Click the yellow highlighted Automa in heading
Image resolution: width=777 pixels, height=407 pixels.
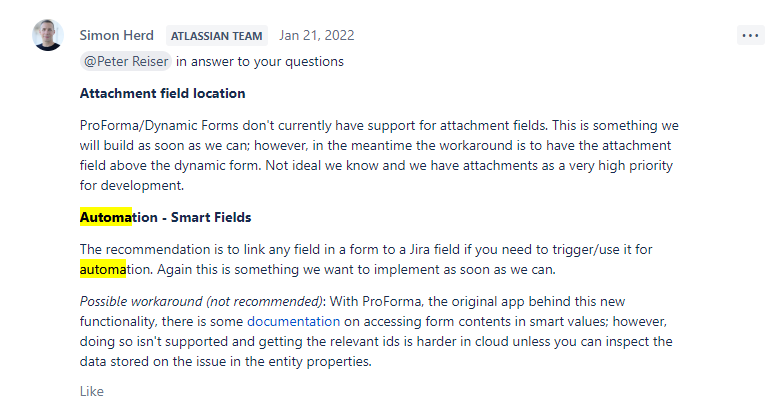tap(106, 217)
